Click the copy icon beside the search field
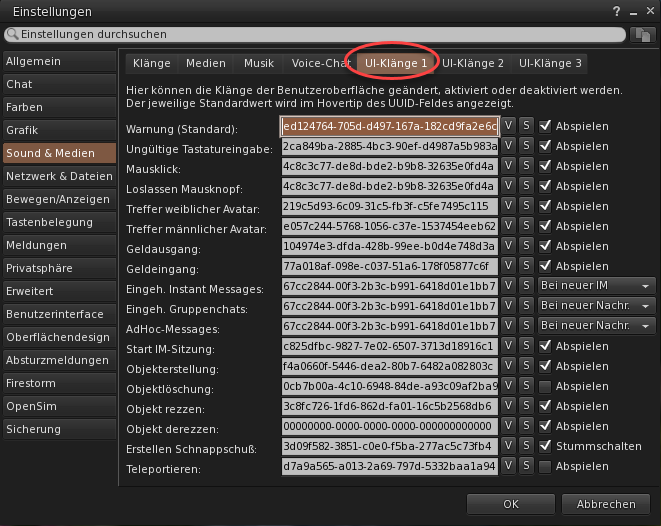Screen dimensions: 661x526 (x=643, y=34)
